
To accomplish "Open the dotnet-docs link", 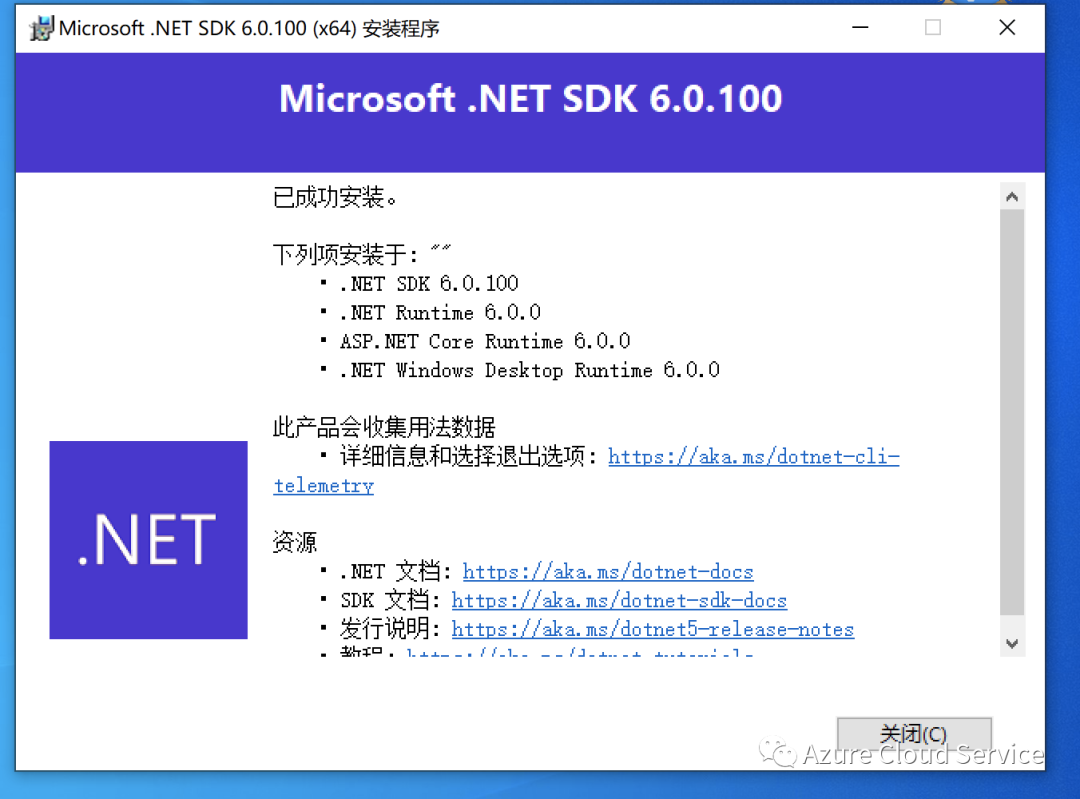I will click(608, 572).
